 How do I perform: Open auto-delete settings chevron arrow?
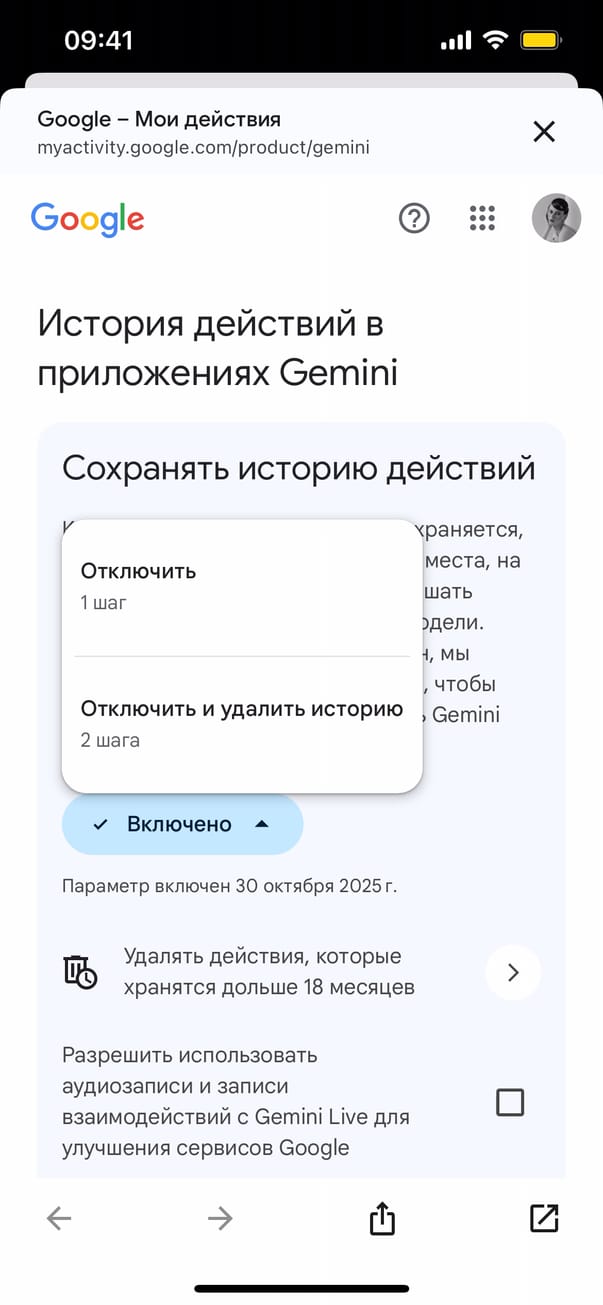pos(513,972)
